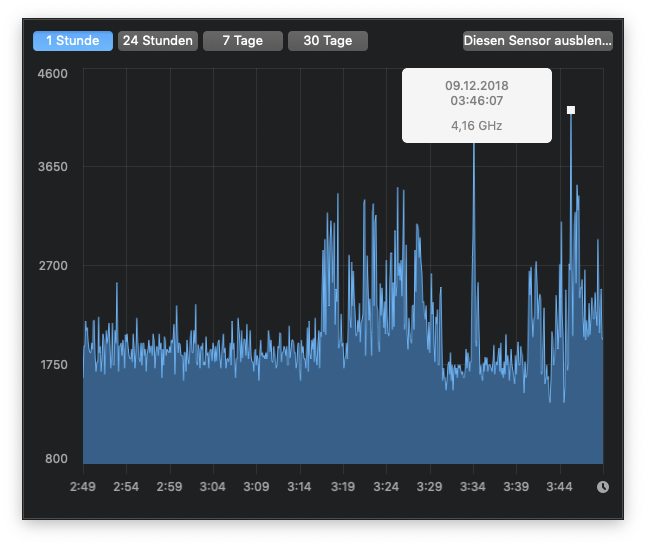646x546 pixels.
Task: Click the 4600 y-axis label
Action: [52, 74]
